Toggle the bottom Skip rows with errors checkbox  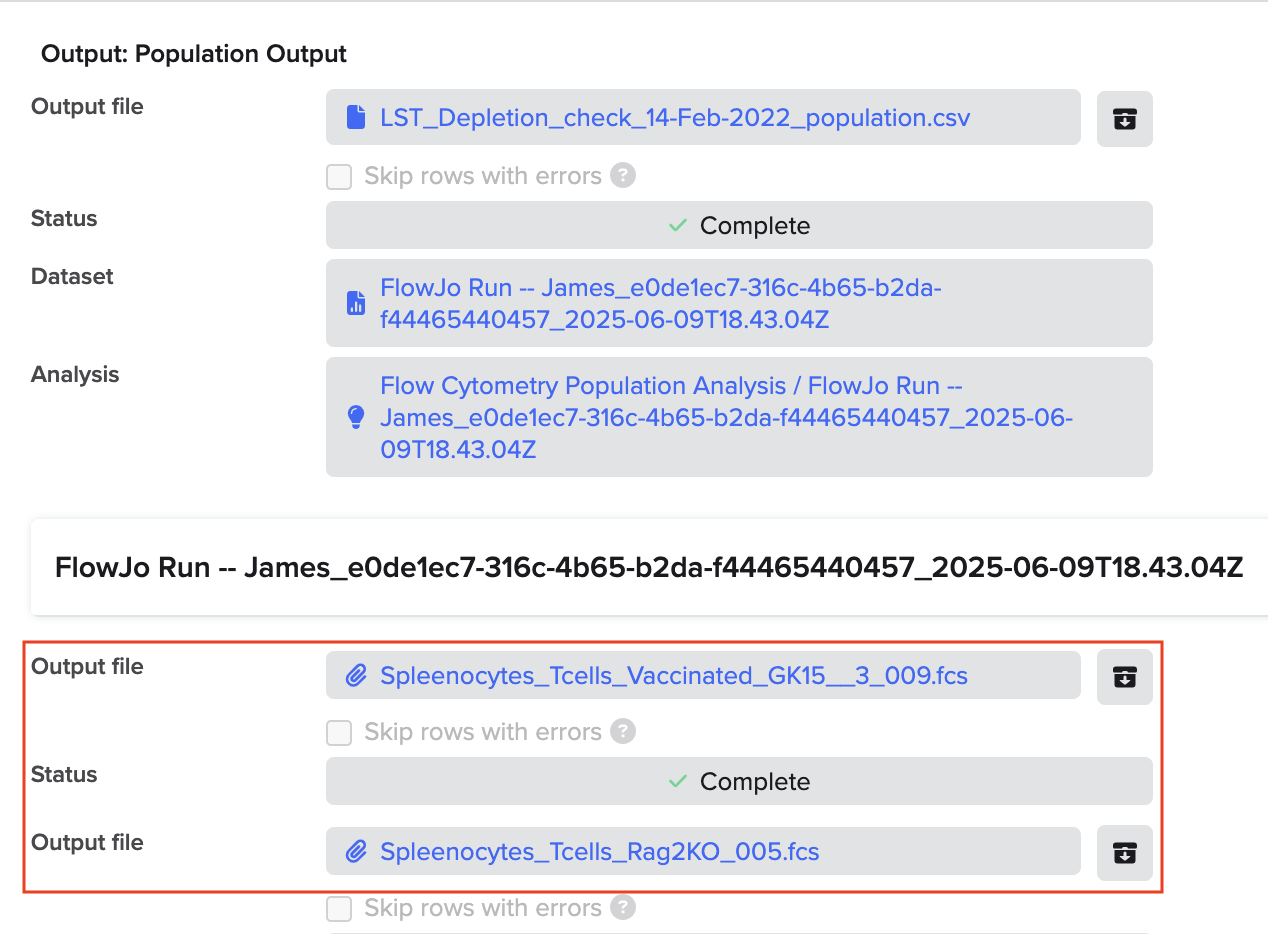(338, 908)
